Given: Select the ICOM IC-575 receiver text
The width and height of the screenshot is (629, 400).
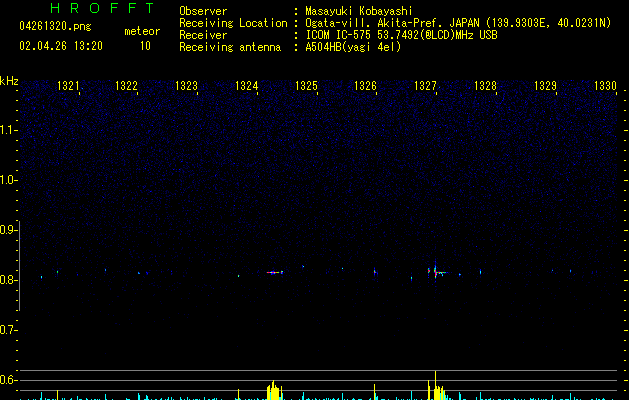Looking at the screenshot, I should point(401,35).
